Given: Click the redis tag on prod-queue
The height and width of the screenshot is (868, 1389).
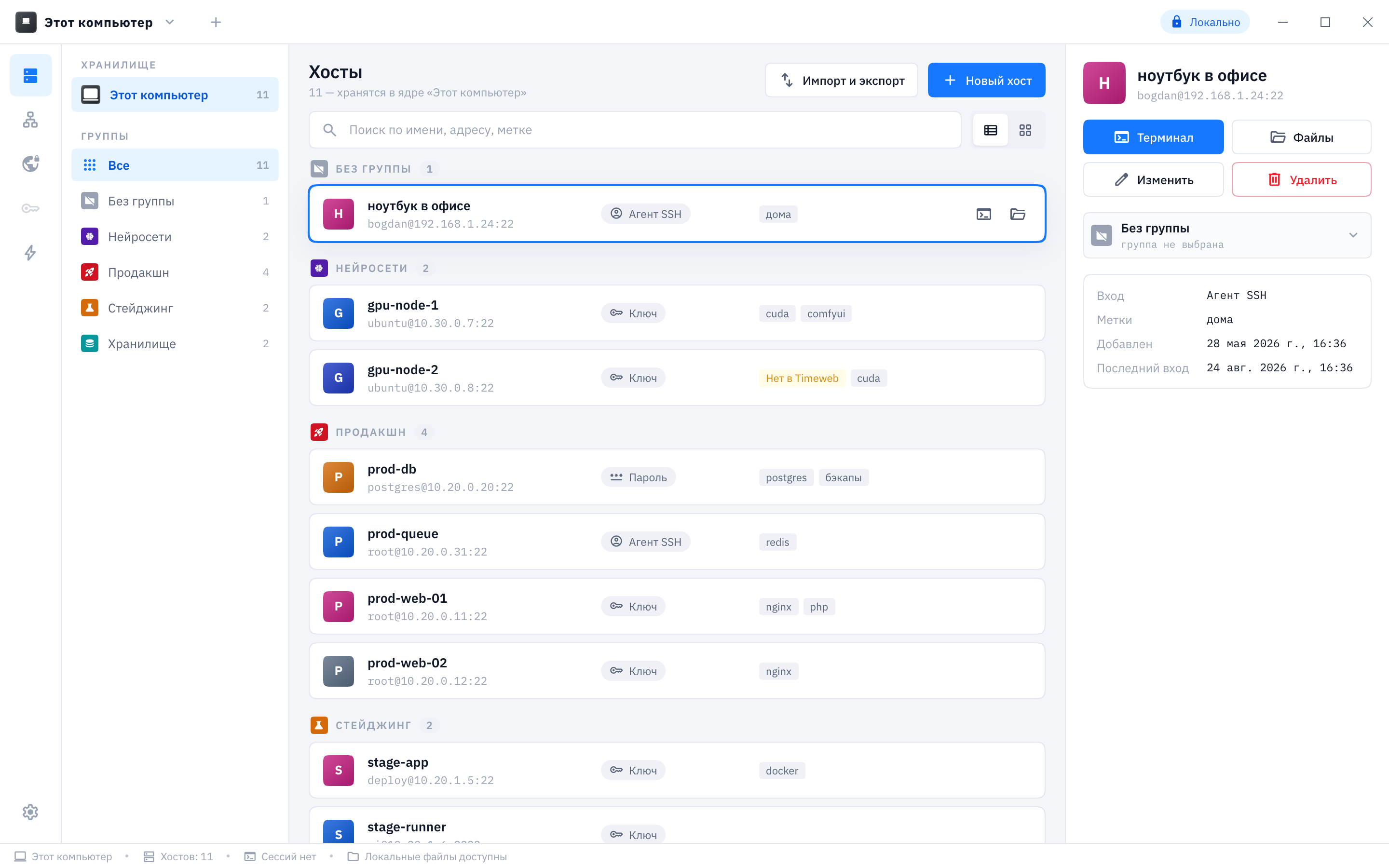Looking at the screenshot, I should tap(777, 542).
